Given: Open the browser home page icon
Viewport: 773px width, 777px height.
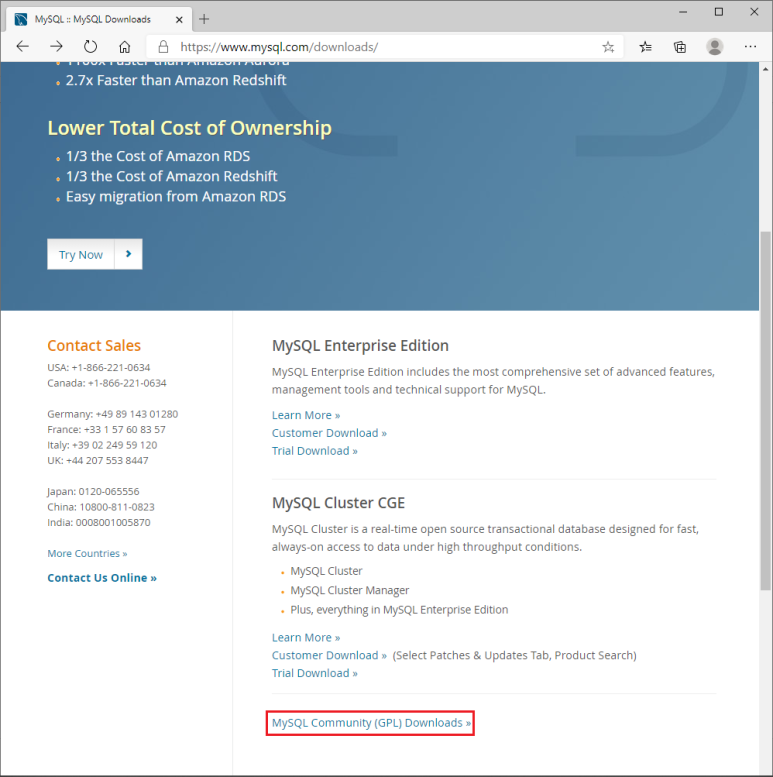Looking at the screenshot, I should pos(124,47).
